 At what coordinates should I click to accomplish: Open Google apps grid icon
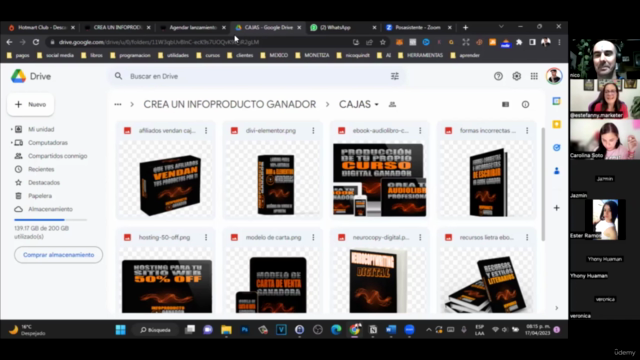(534, 76)
